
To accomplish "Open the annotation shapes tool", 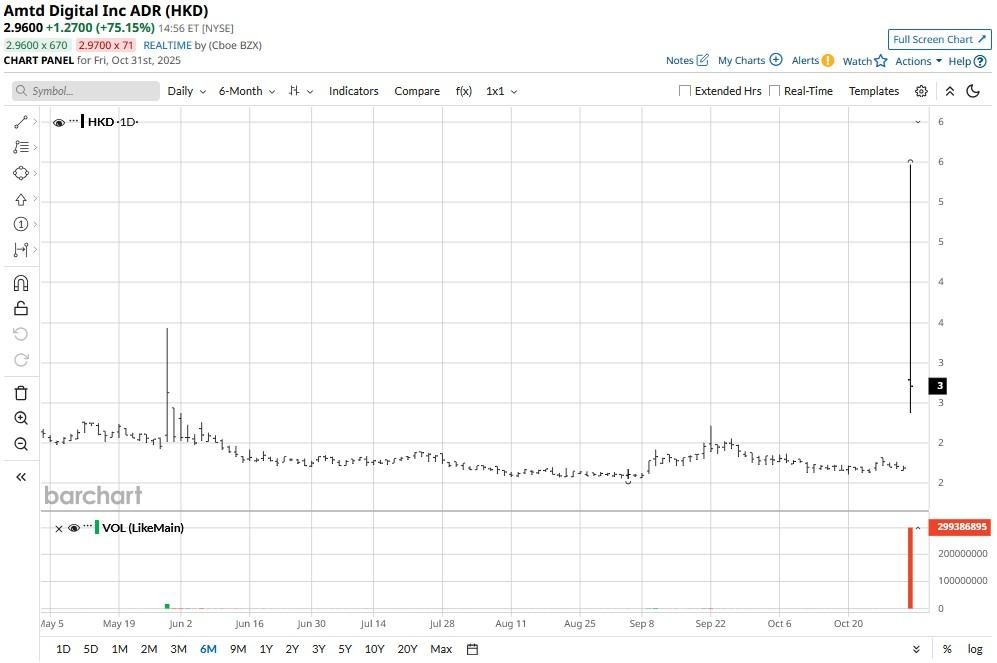I will pos(20,172).
